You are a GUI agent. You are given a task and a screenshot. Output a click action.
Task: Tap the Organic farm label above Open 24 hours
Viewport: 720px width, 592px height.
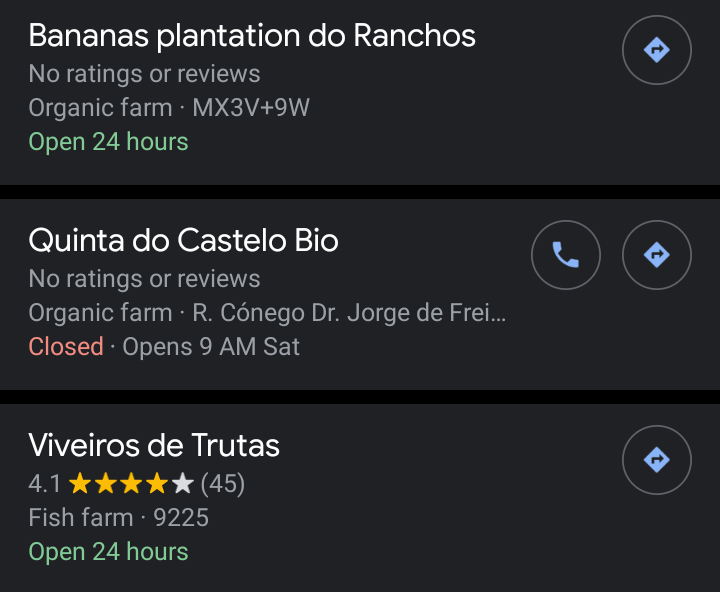[100, 108]
